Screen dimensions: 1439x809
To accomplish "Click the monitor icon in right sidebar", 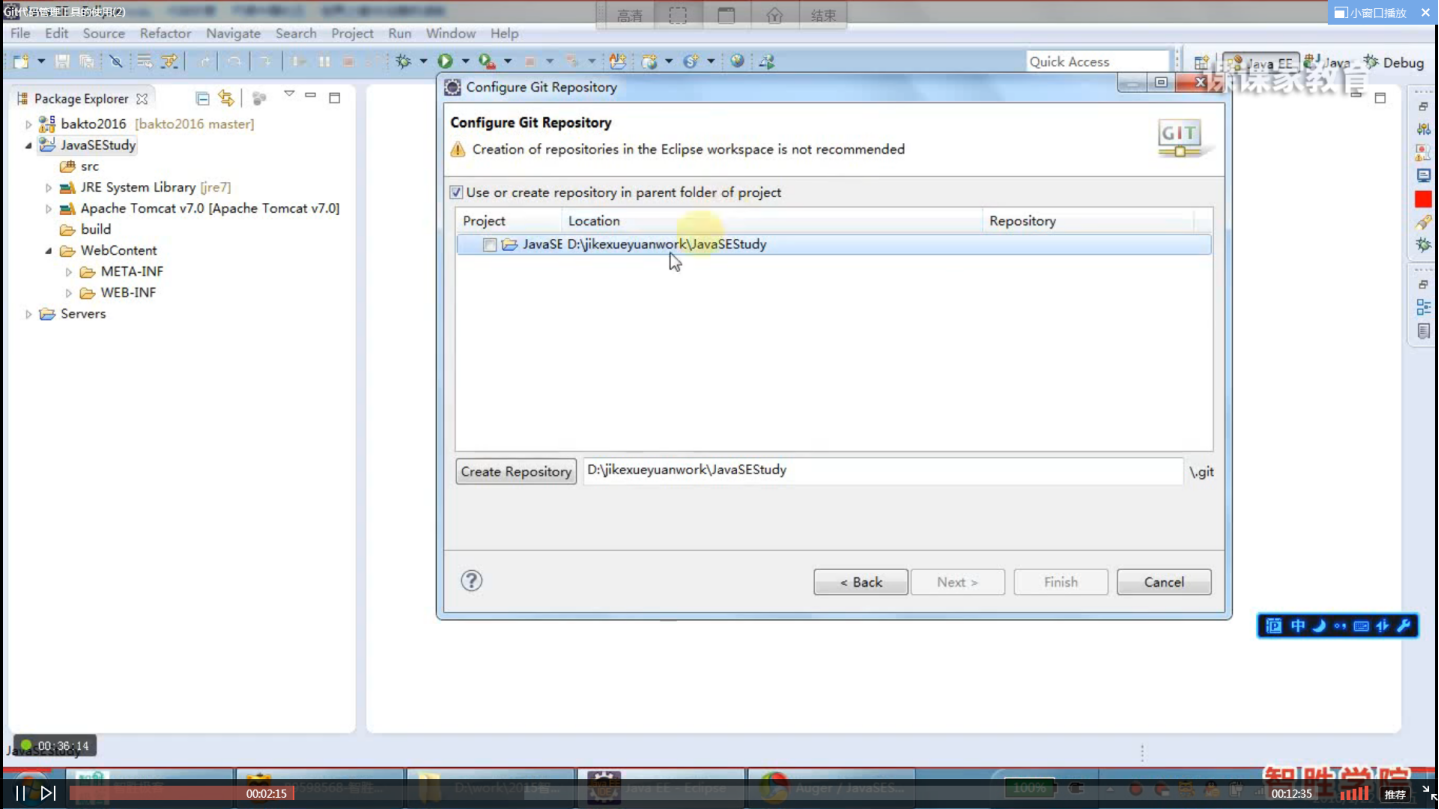I will pyautogui.click(x=1423, y=176).
